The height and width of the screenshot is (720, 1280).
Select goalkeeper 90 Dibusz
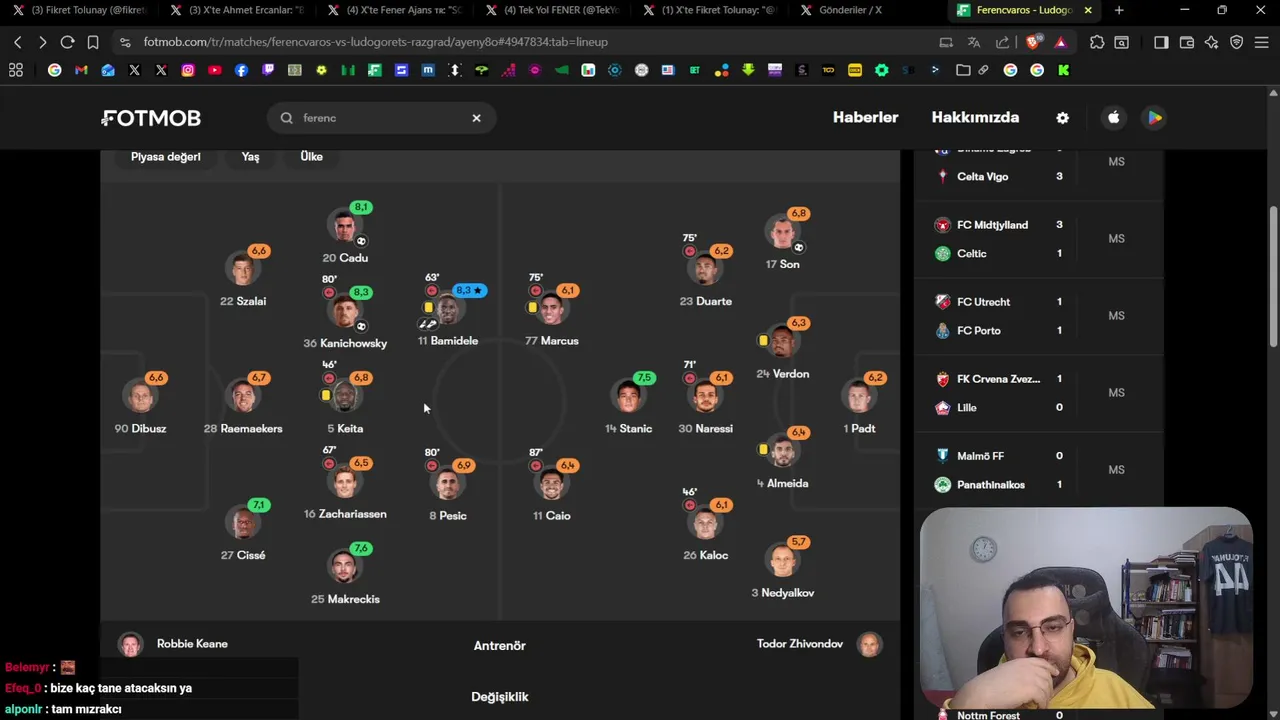click(141, 404)
